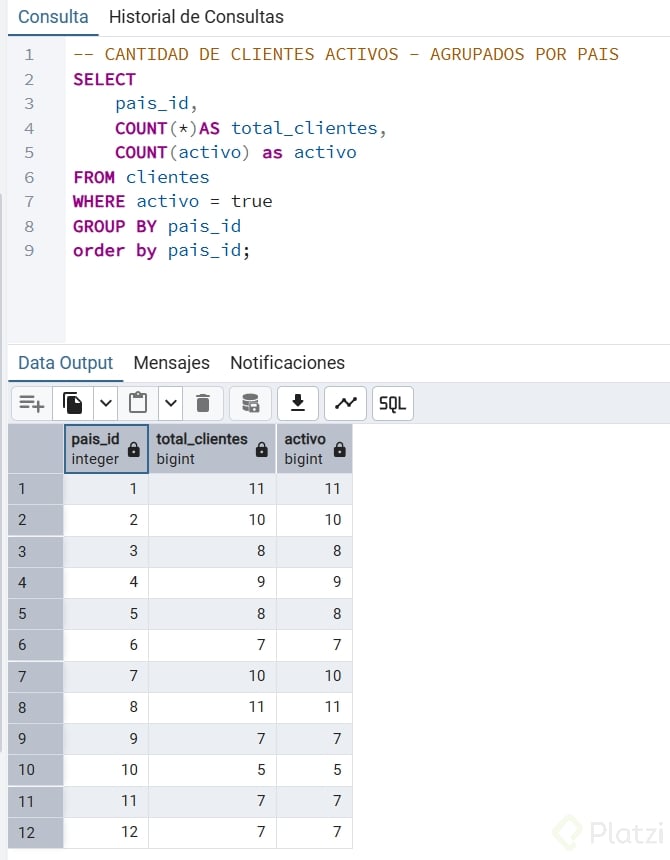Click 'order by pais_id;' on line 9
The height and width of the screenshot is (860, 670).
(x=162, y=251)
